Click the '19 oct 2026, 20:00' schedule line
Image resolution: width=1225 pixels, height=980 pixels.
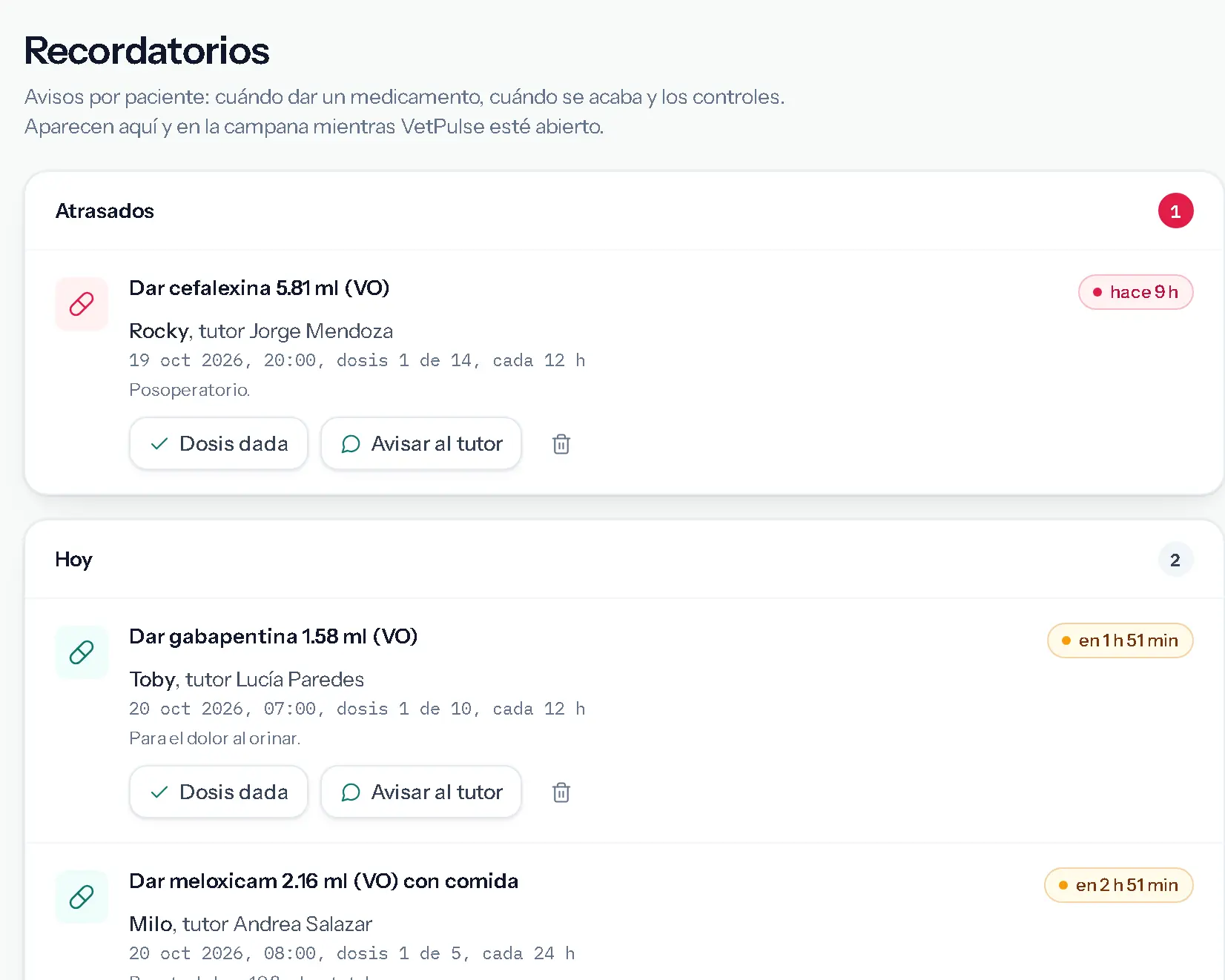point(357,360)
